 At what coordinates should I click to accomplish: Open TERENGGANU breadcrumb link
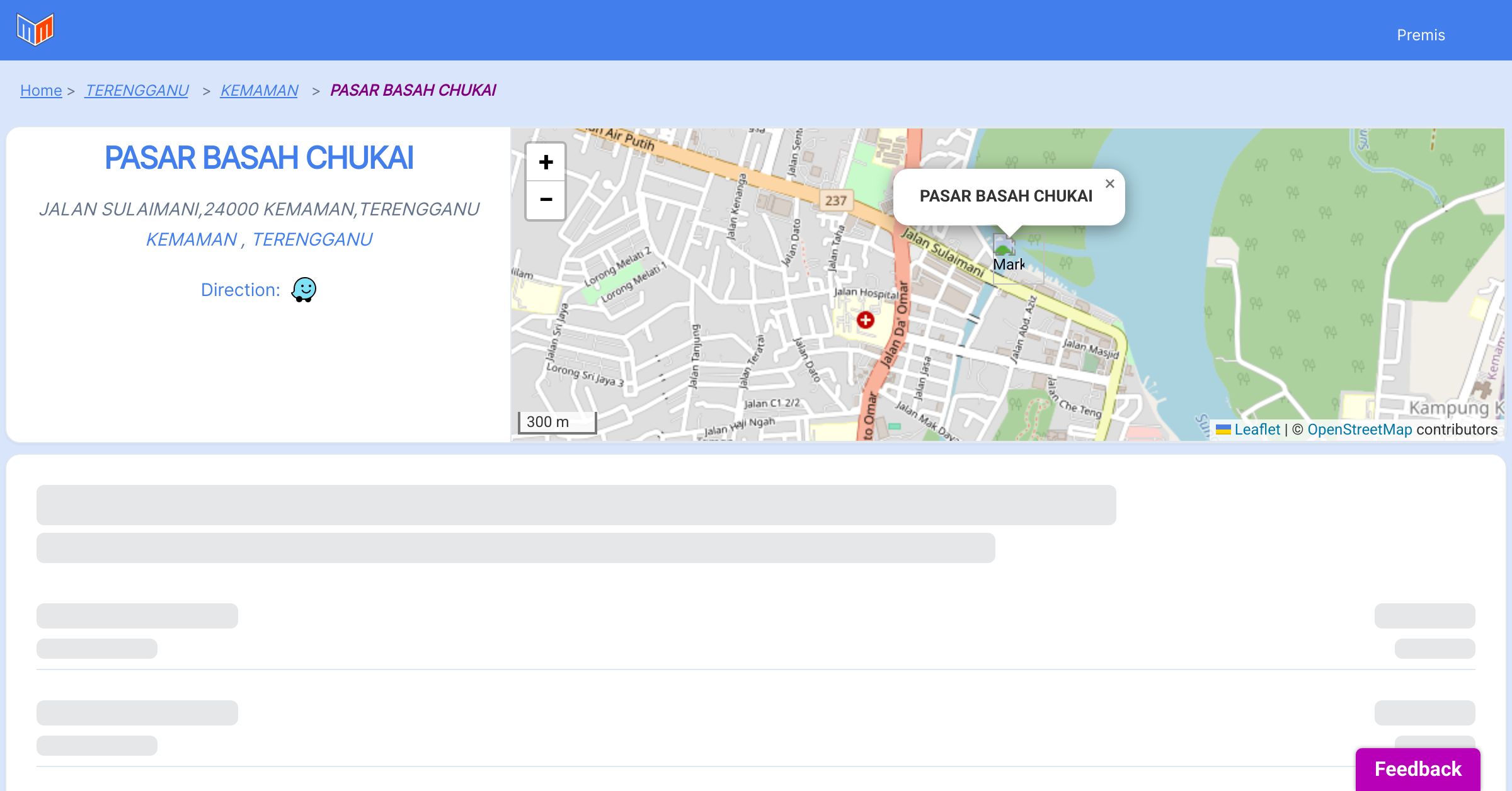click(137, 91)
